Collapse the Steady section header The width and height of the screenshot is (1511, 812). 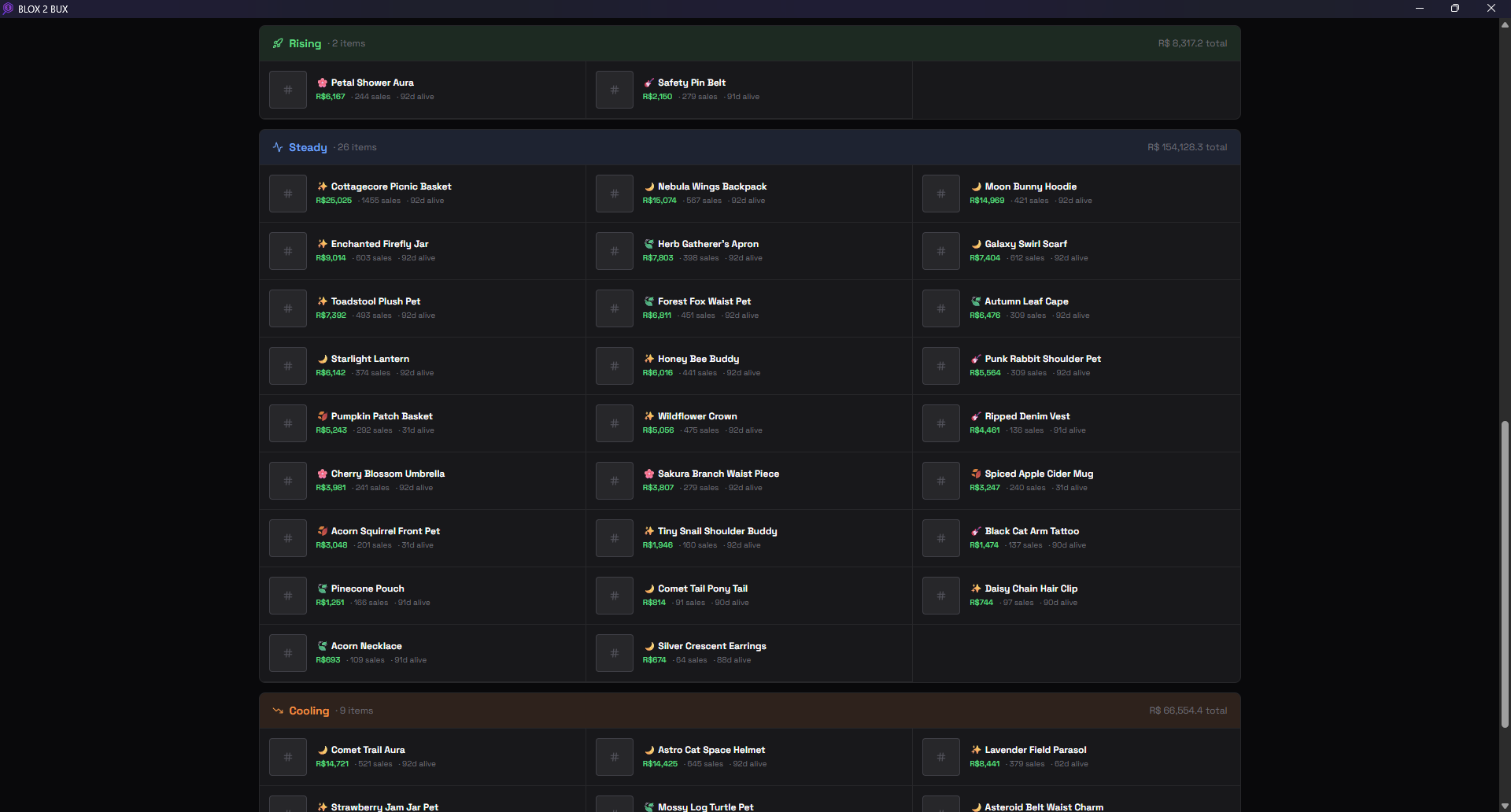(x=750, y=147)
